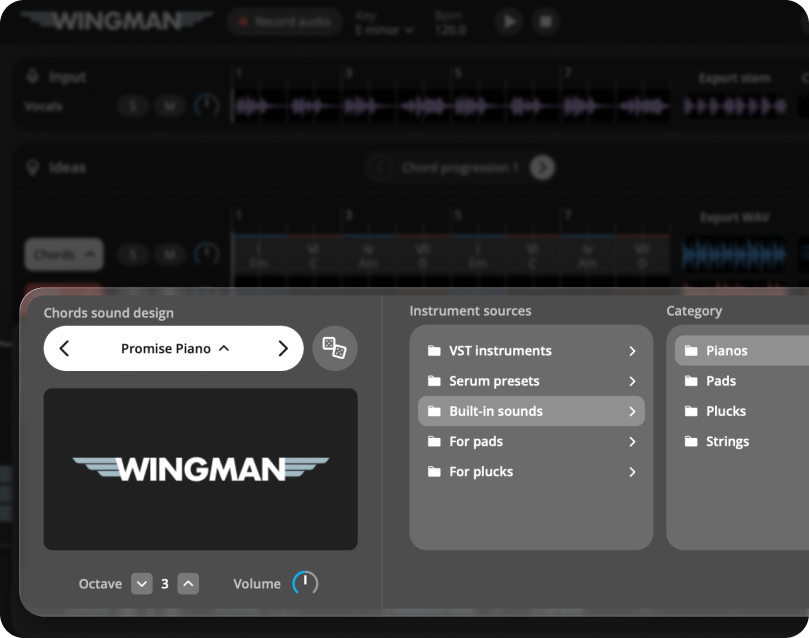
Task: Expand Serum presets chevron
Action: pyautogui.click(x=632, y=381)
